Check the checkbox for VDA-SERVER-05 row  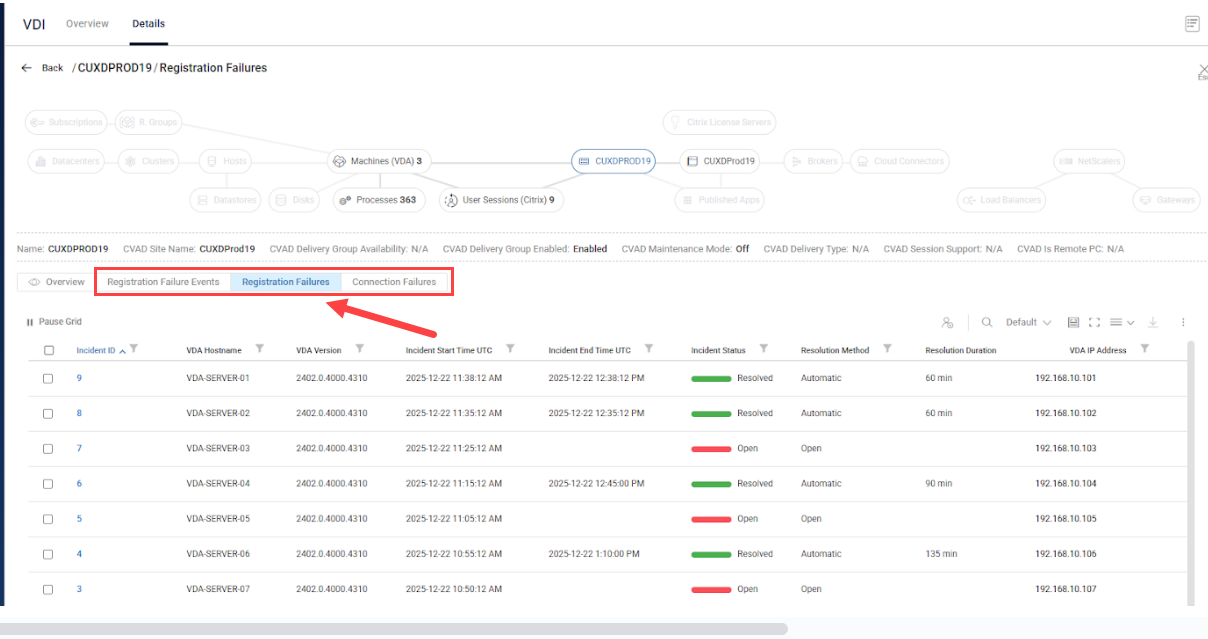[x=47, y=518]
